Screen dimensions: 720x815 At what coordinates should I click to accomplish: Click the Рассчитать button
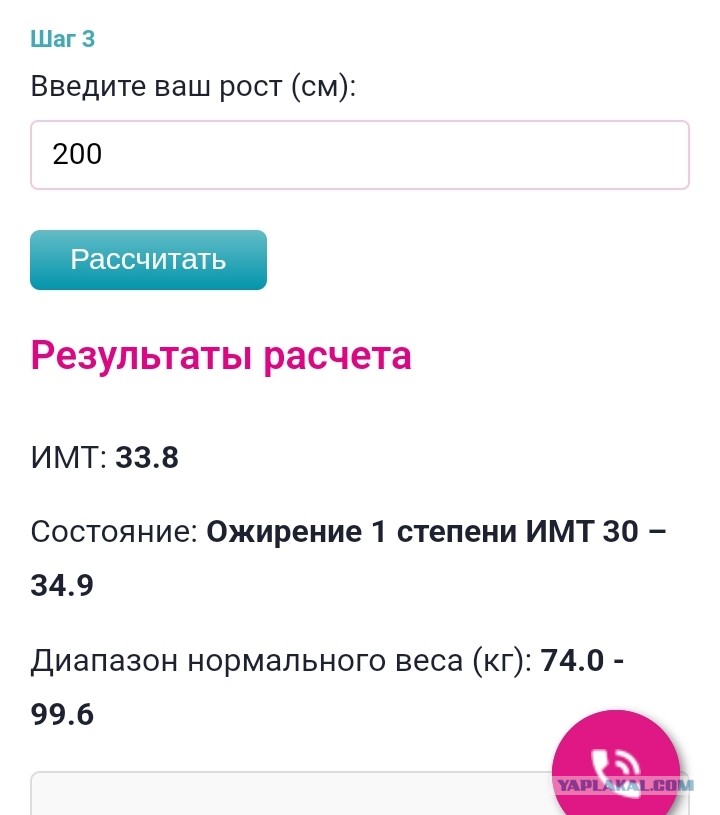click(148, 260)
